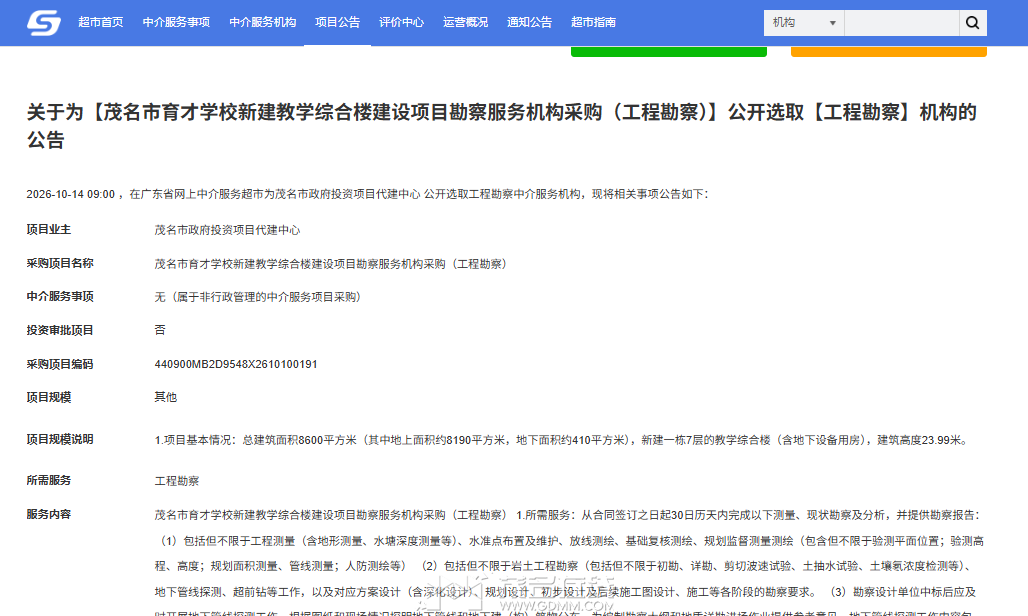Go to 超市首页 menu item
Viewport: 1028px width, 616px height.
click(100, 22)
